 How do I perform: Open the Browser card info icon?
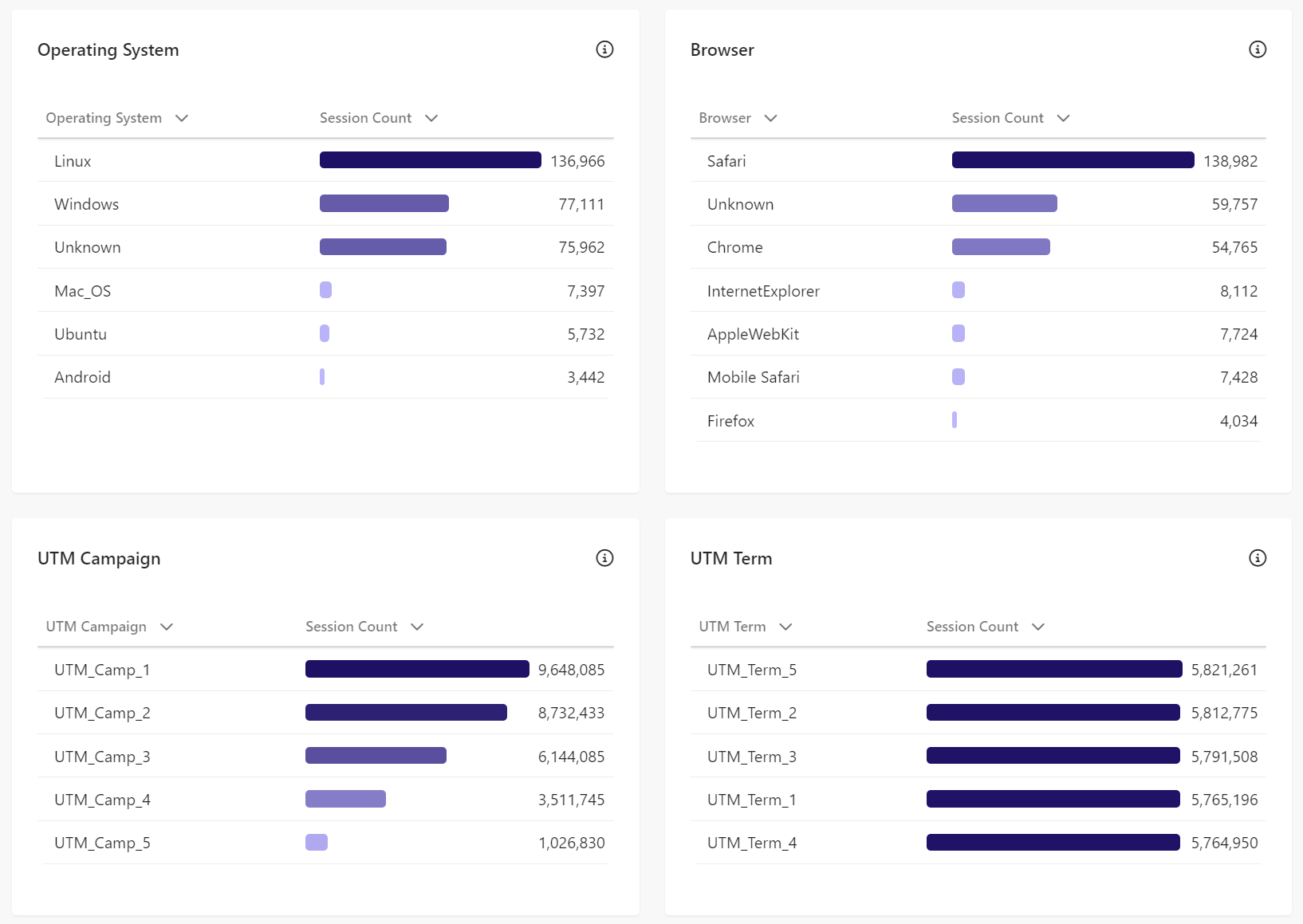tap(1258, 49)
